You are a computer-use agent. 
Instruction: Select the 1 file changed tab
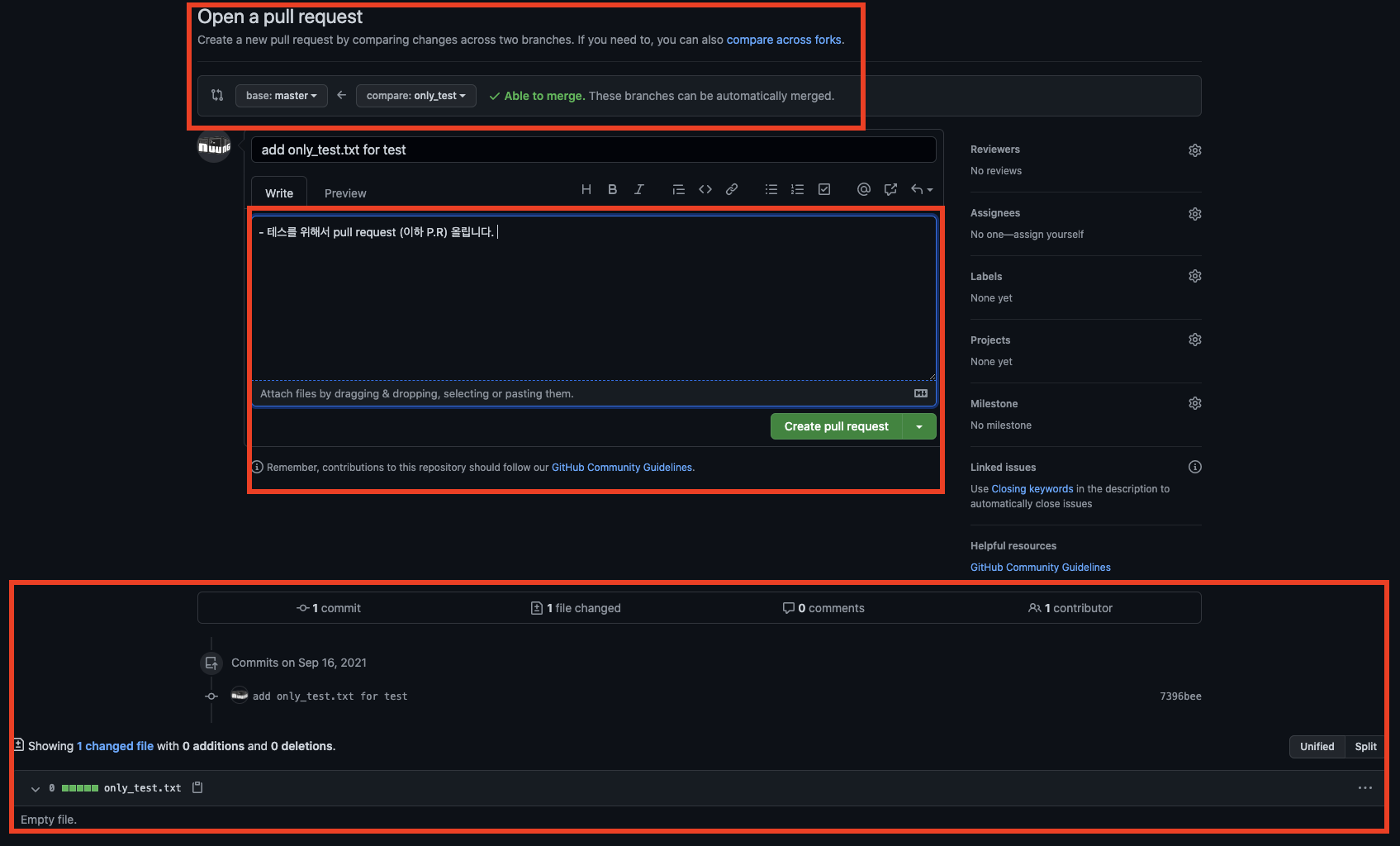(576, 608)
